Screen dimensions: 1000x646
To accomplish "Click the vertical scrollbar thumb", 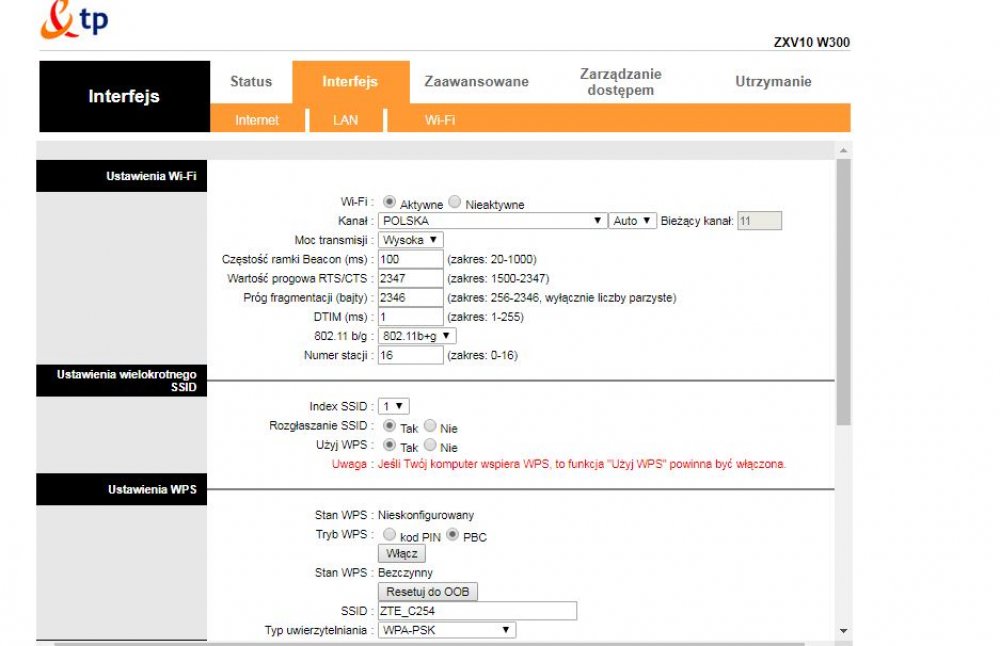I will pos(843,290).
